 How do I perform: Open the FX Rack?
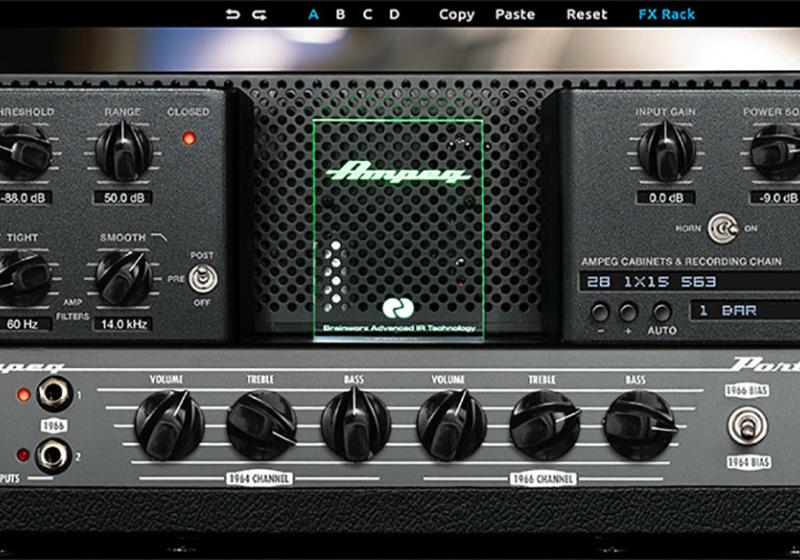[x=666, y=14]
